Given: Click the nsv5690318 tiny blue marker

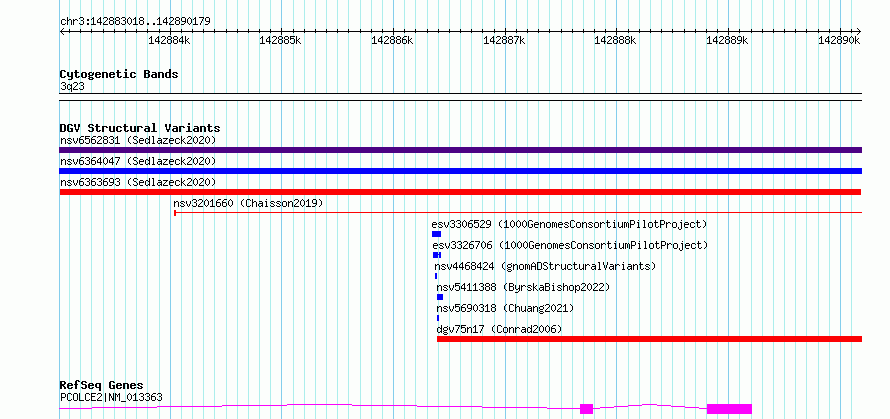Looking at the screenshot, I should click(438, 318).
